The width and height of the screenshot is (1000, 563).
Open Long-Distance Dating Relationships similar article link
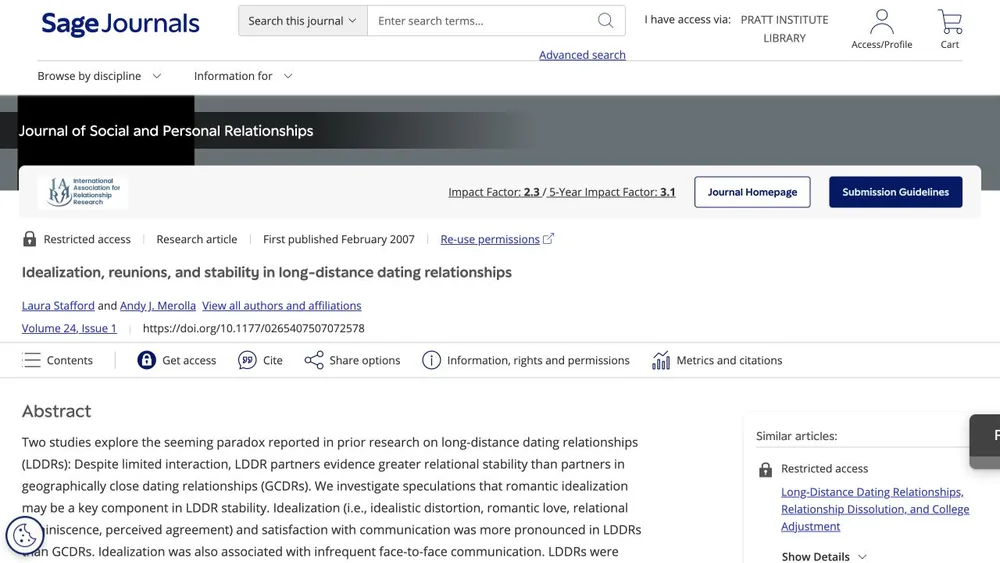[x=875, y=509]
